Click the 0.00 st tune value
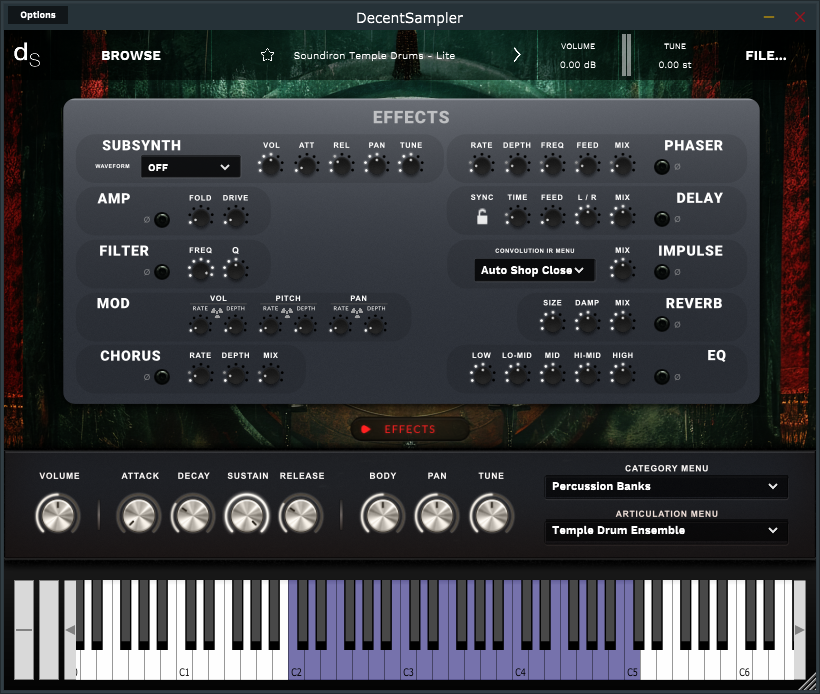Viewport: 820px width, 694px height. click(675, 65)
